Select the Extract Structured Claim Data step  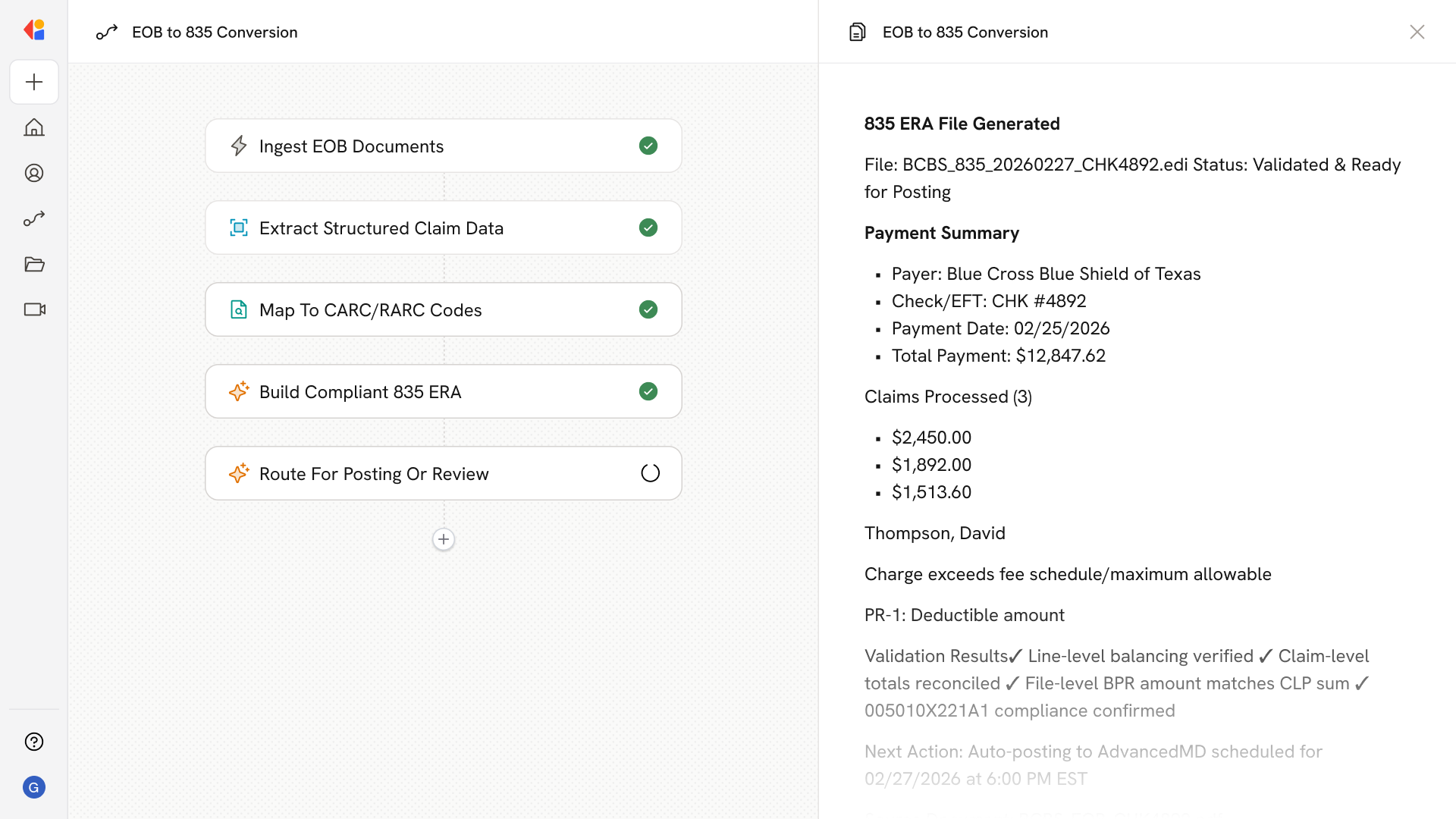click(x=381, y=227)
